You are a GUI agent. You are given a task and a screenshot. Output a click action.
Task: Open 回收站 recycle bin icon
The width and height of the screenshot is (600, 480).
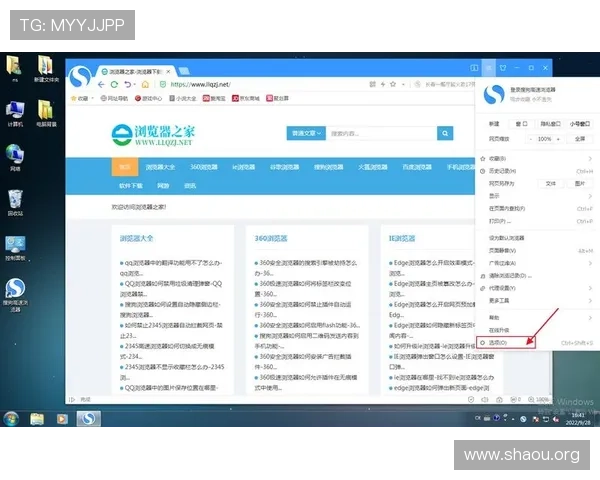tap(15, 202)
